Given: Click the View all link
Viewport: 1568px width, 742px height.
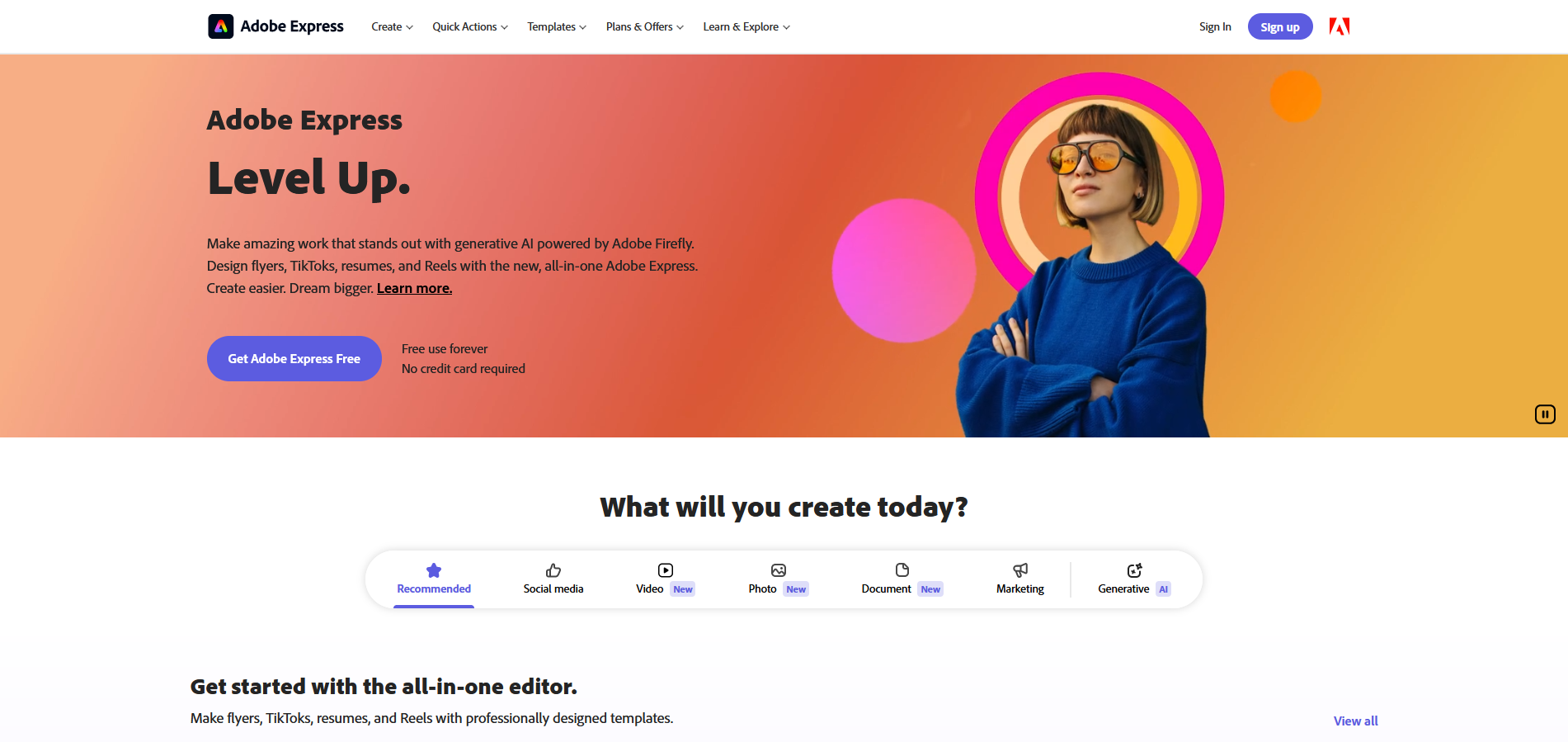Looking at the screenshot, I should pos(1356,721).
